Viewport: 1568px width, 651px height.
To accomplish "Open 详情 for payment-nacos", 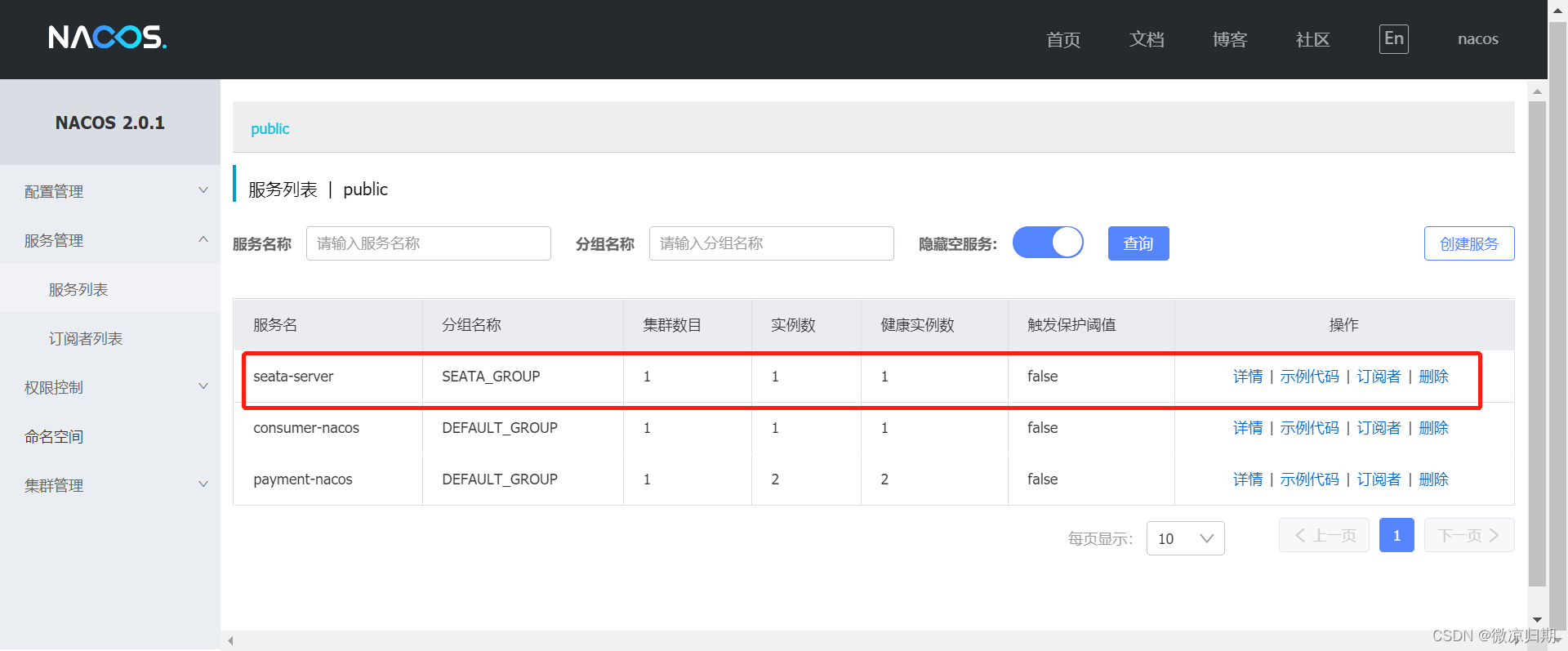I will [x=1248, y=479].
